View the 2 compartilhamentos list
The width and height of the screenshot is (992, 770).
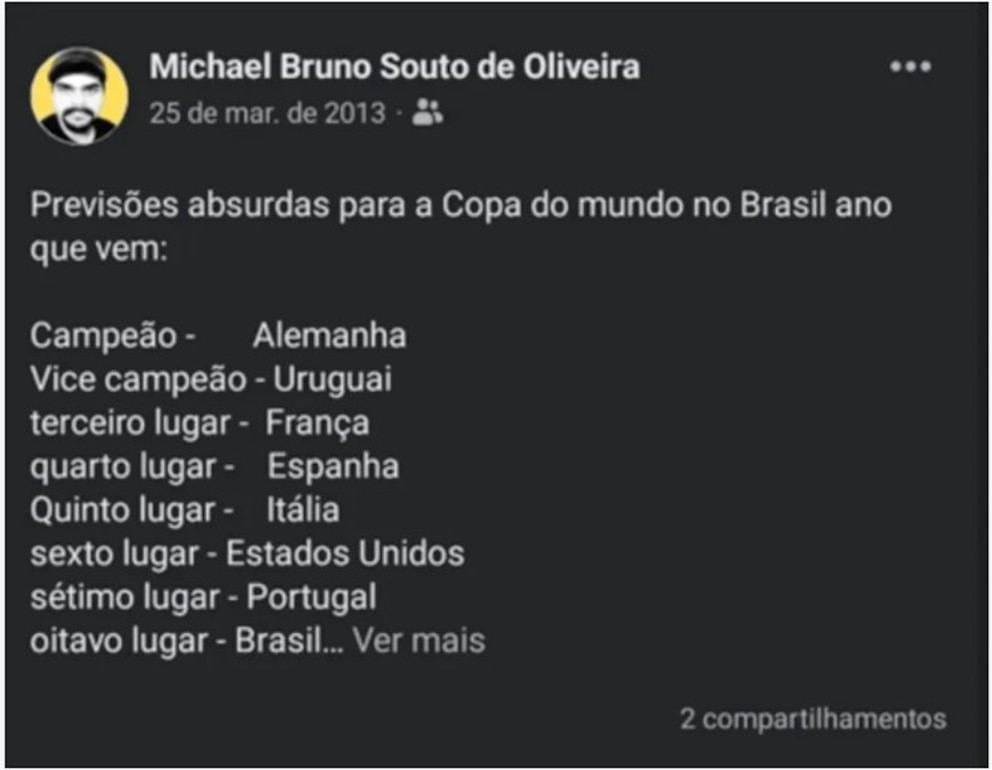(x=813, y=719)
